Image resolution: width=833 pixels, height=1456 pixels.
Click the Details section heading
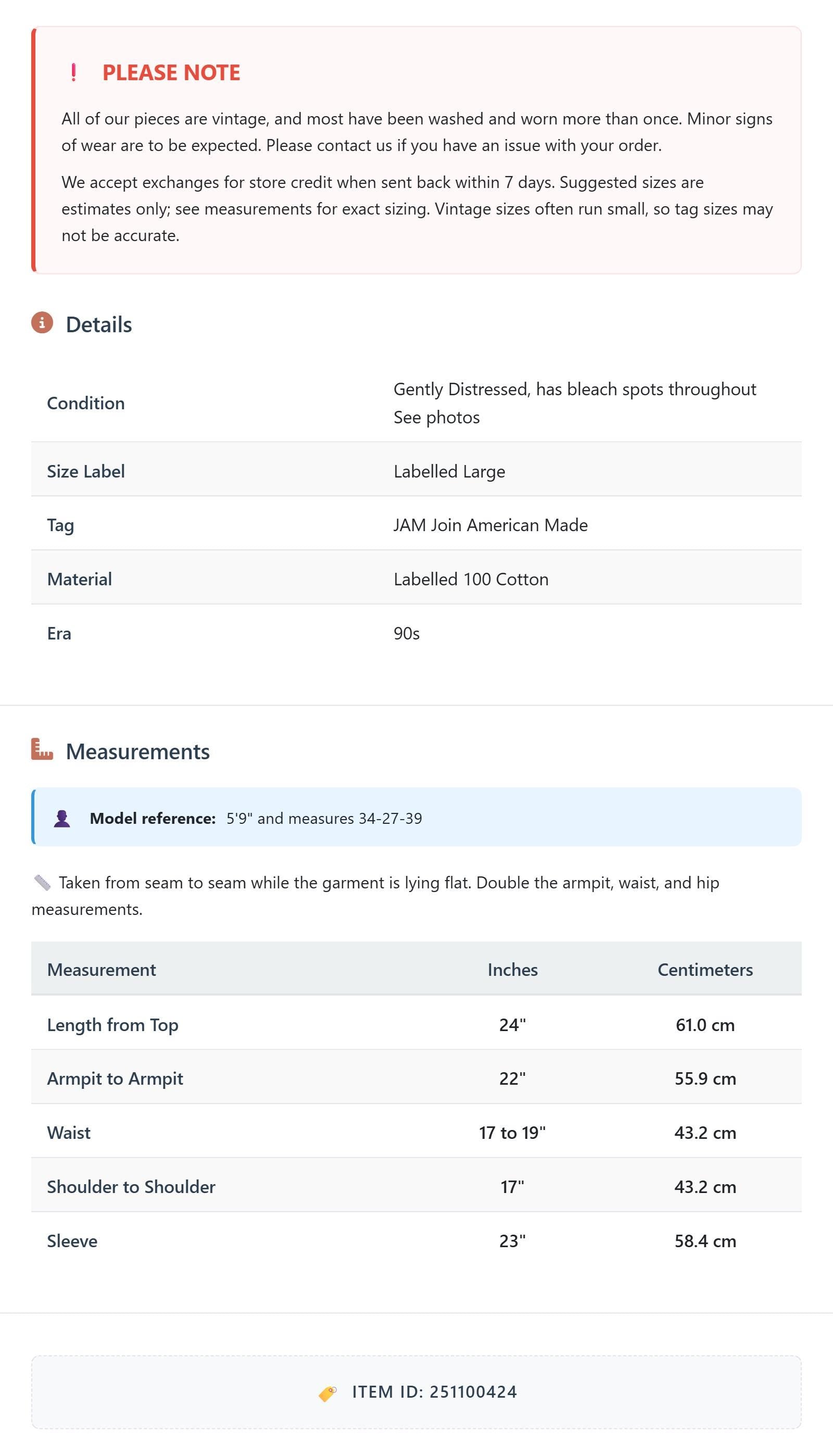[99, 324]
